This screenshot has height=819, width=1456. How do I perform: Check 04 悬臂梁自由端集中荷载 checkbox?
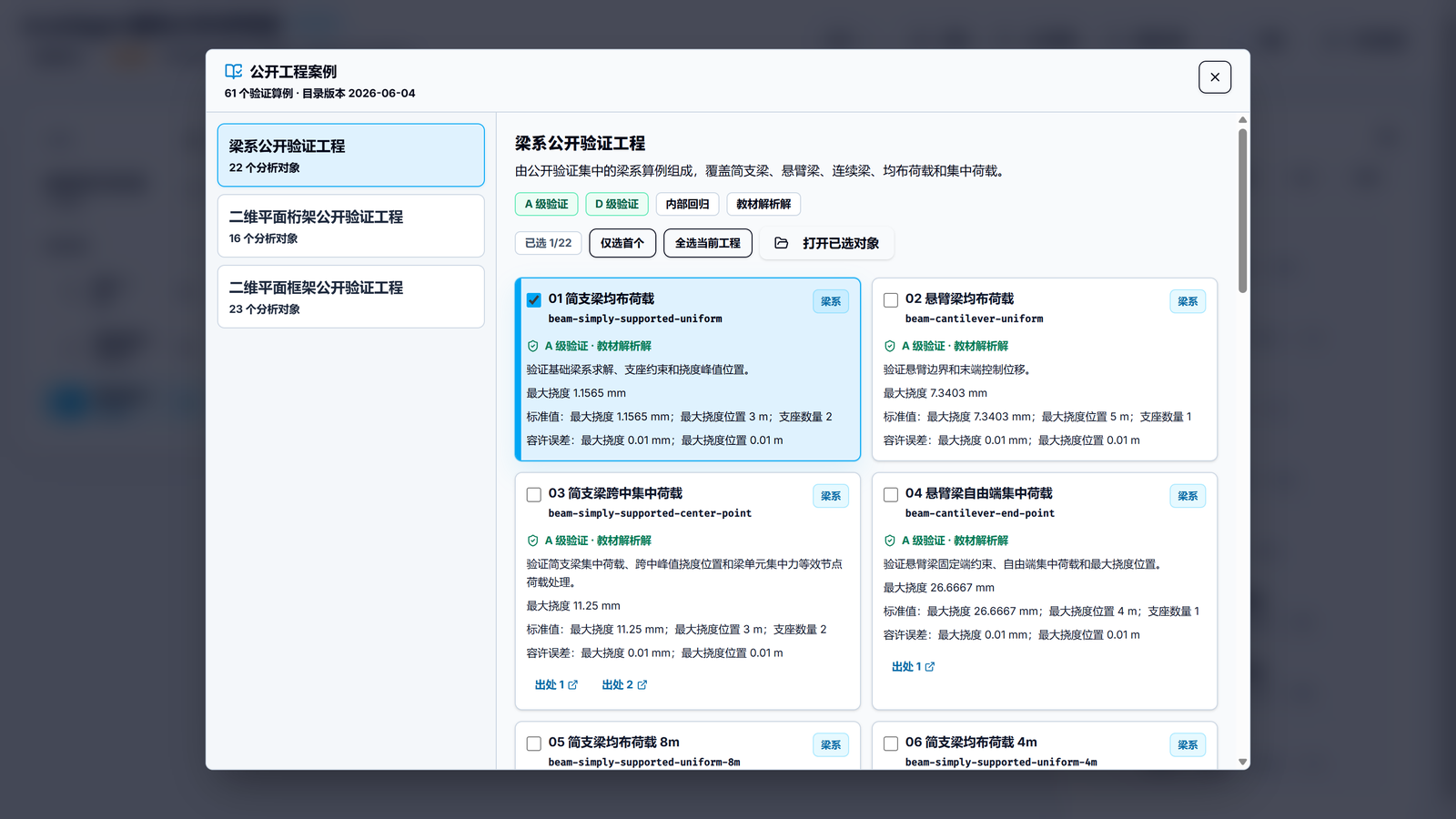[x=891, y=494]
